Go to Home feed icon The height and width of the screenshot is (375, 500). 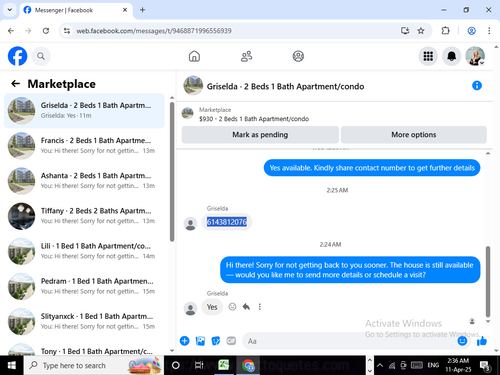(194, 56)
